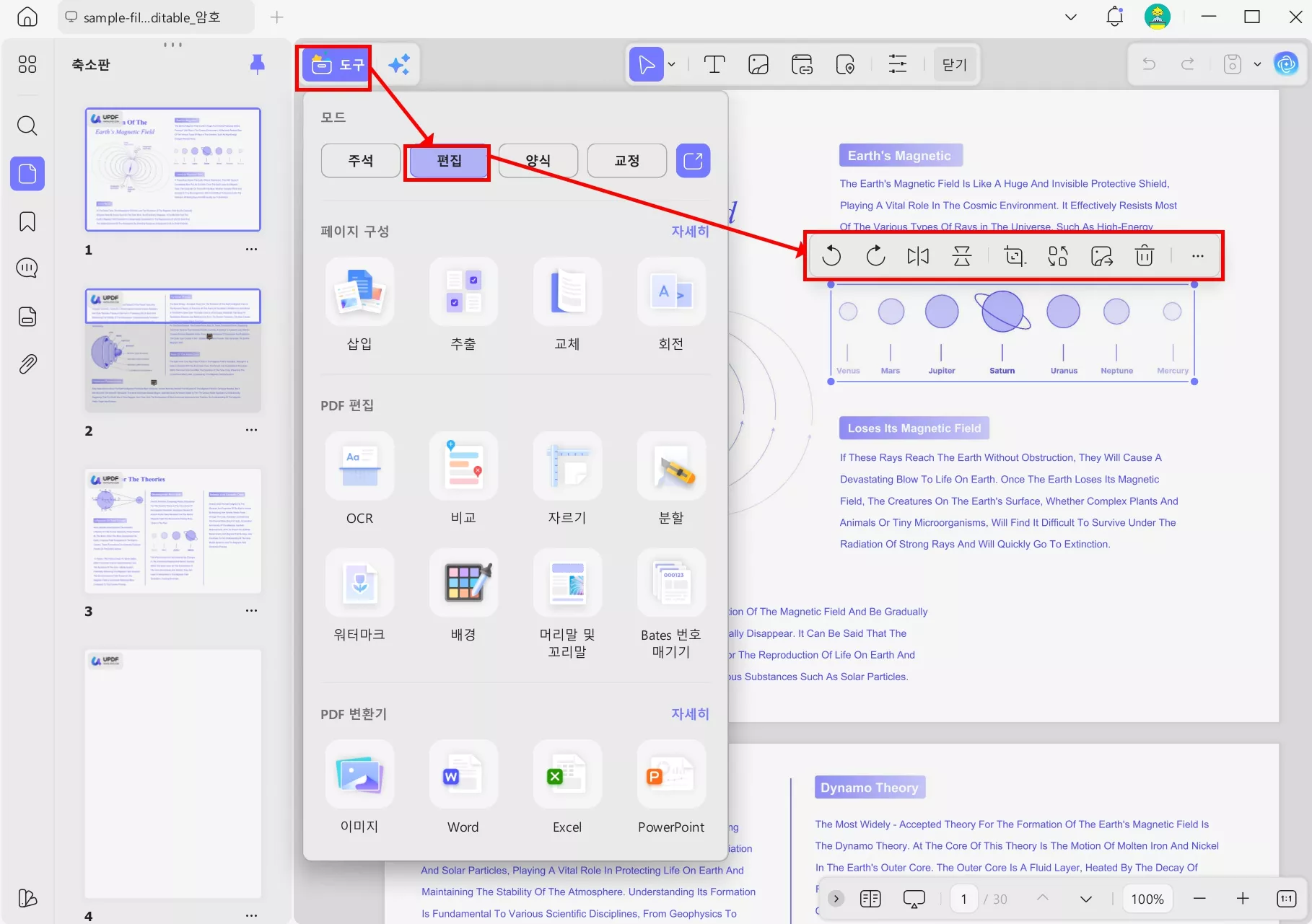The image size is (1312, 924).
Task: Replace the selected image
Action: [x=1058, y=256]
